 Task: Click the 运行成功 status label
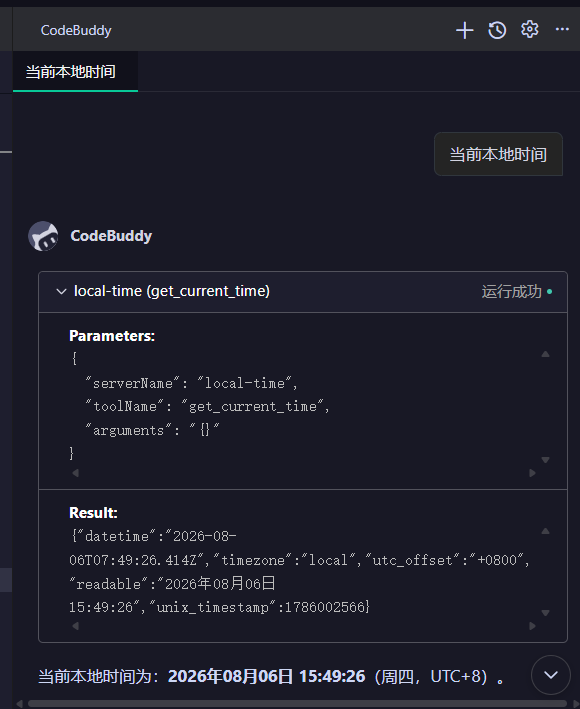[x=511, y=292]
